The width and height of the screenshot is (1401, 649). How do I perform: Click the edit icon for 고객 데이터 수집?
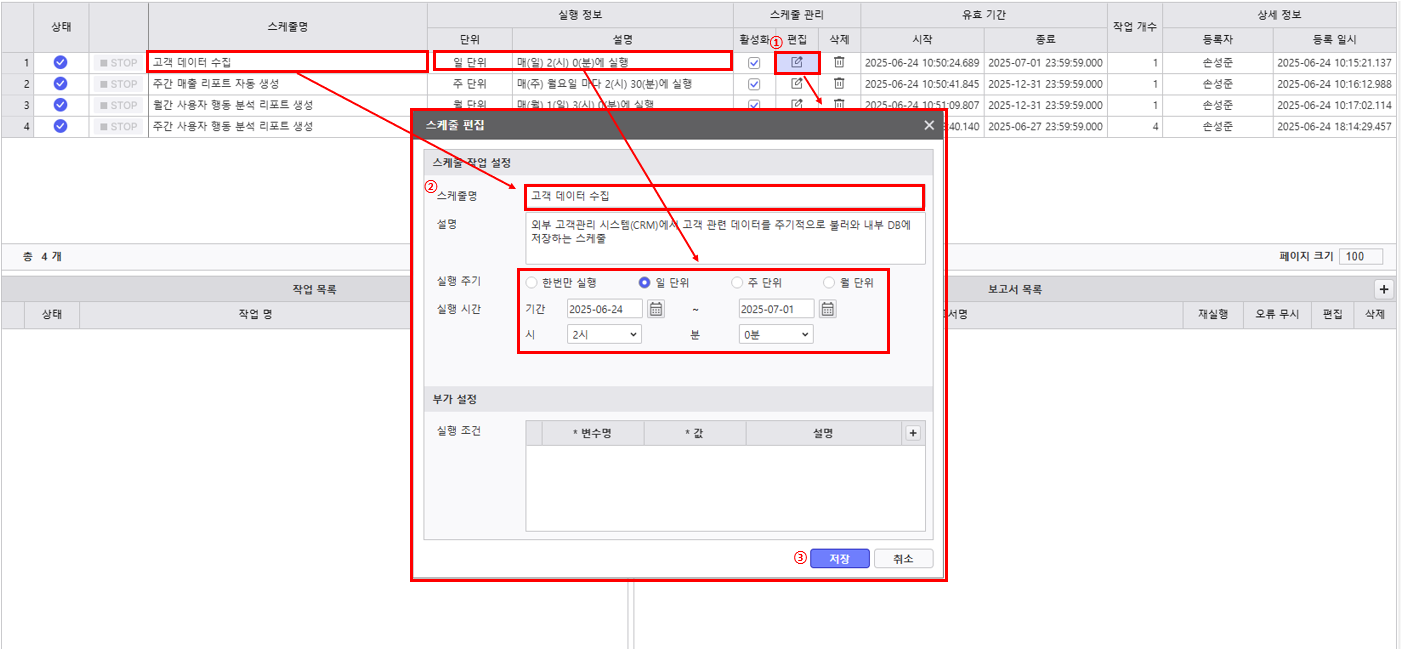click(x=797, y=62)
